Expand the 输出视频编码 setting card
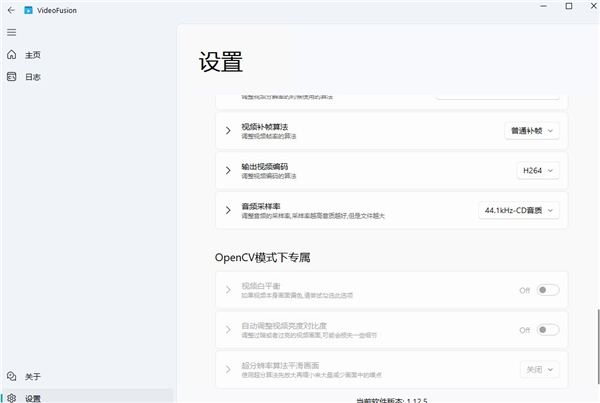This screenshot has height=403, width=600. 228,171
